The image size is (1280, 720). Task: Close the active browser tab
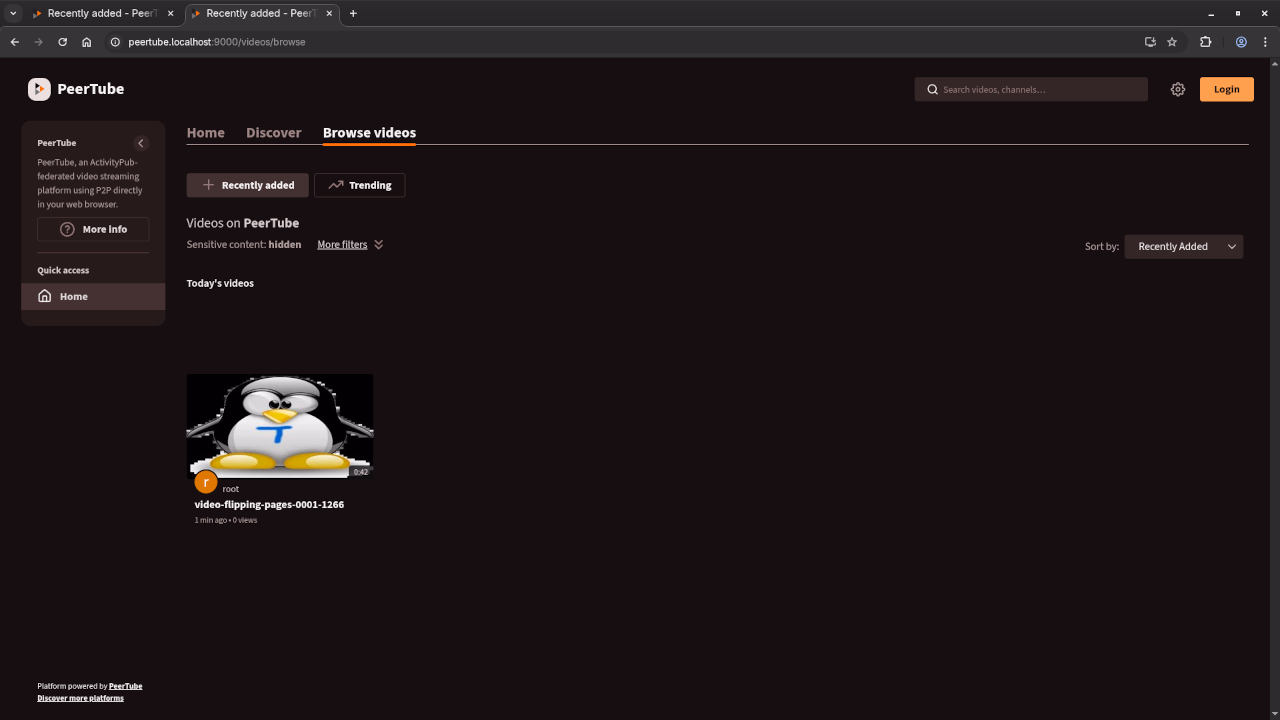point(329,14)
